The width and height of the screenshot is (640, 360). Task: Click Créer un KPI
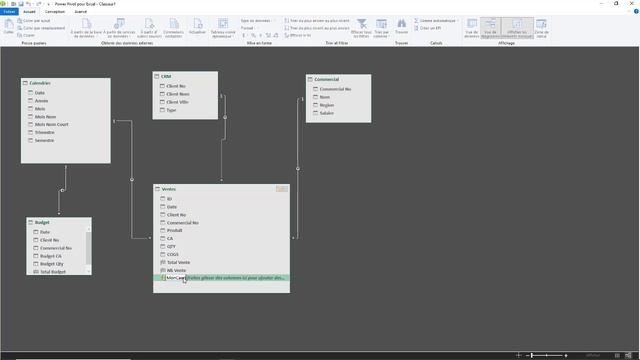click(427, 28)
